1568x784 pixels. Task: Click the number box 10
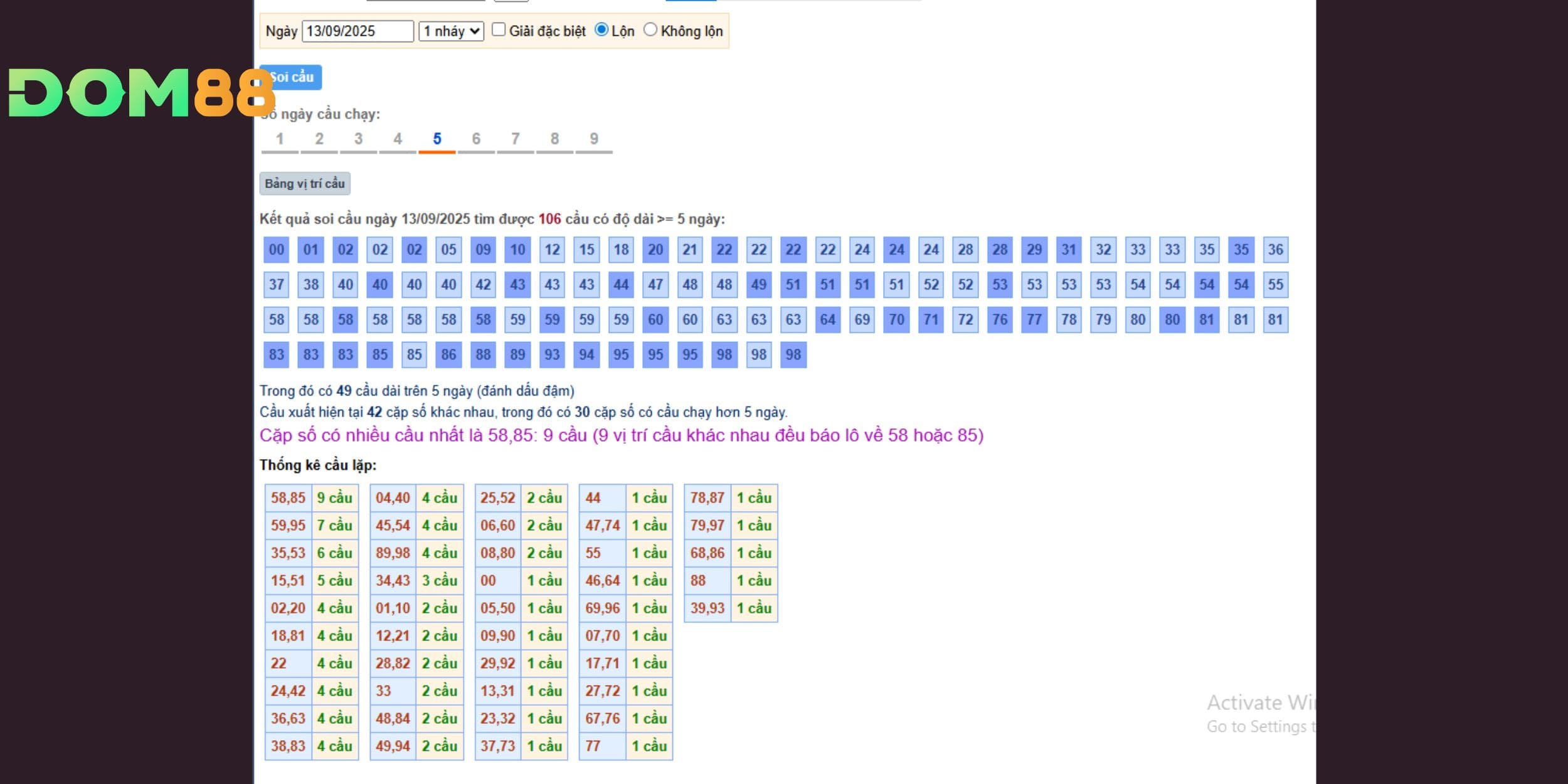(x=517, y=250)
